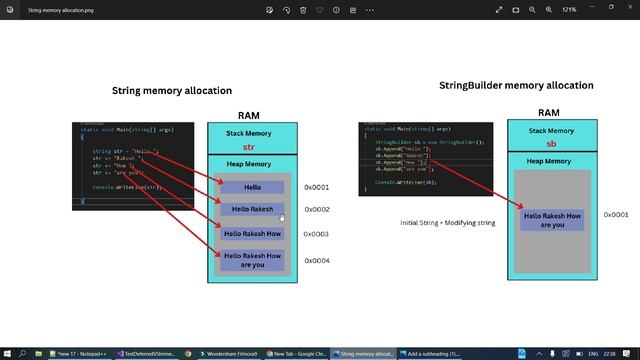Click address label 0x0002
This screenshot has height=360, width=640.
317,209
